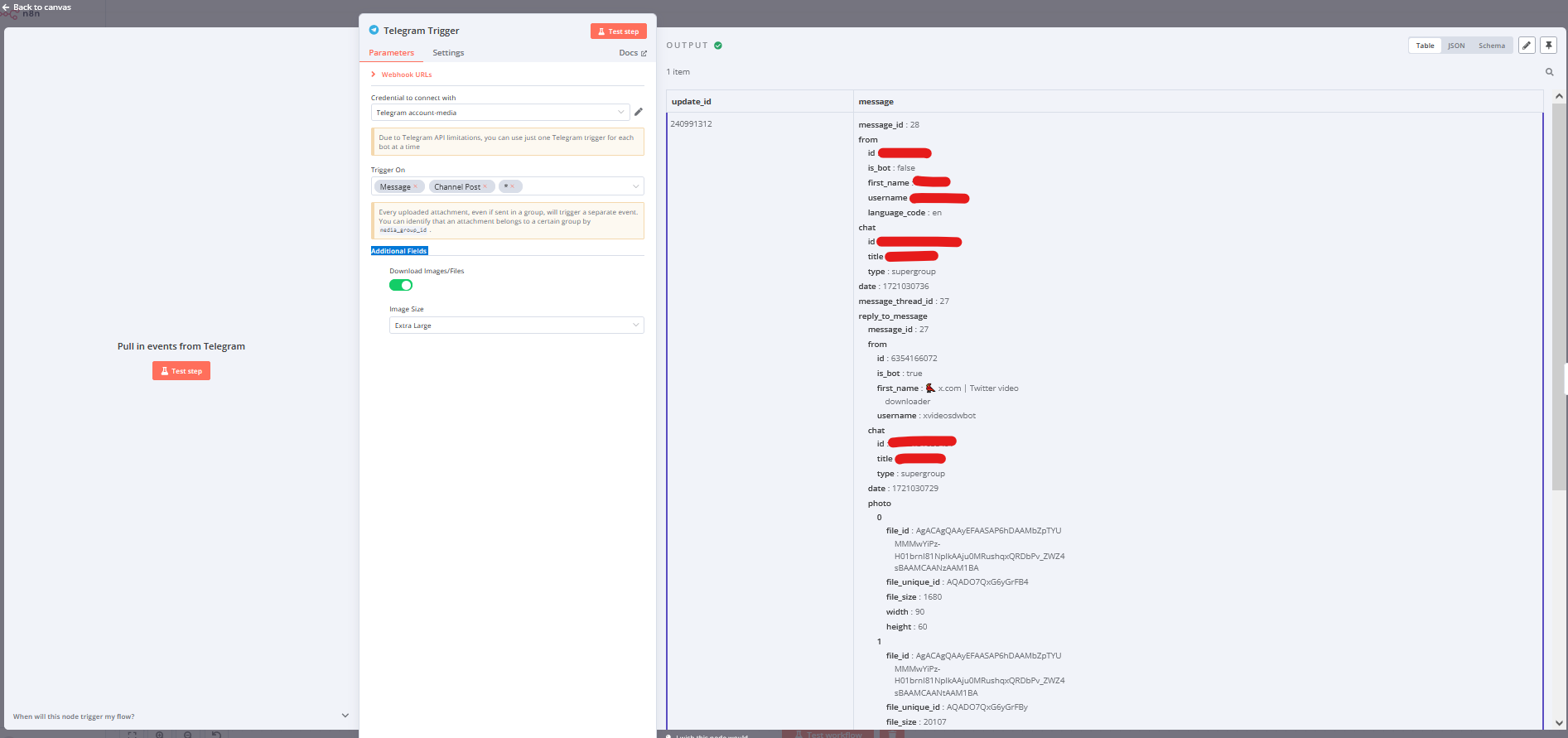Click 'is_bot : false' entry
1568x738 pixels.
891,168
